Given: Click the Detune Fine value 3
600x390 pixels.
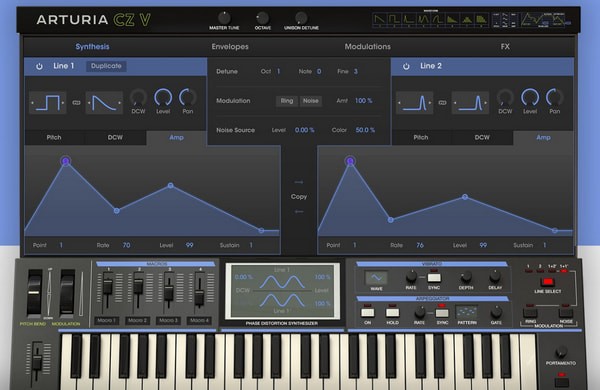Looking at the screenshot, I should click(x=355, y=72).
